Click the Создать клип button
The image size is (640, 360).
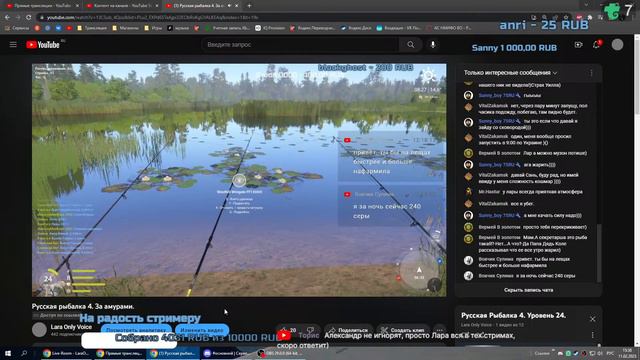click(x=403, y=330)
